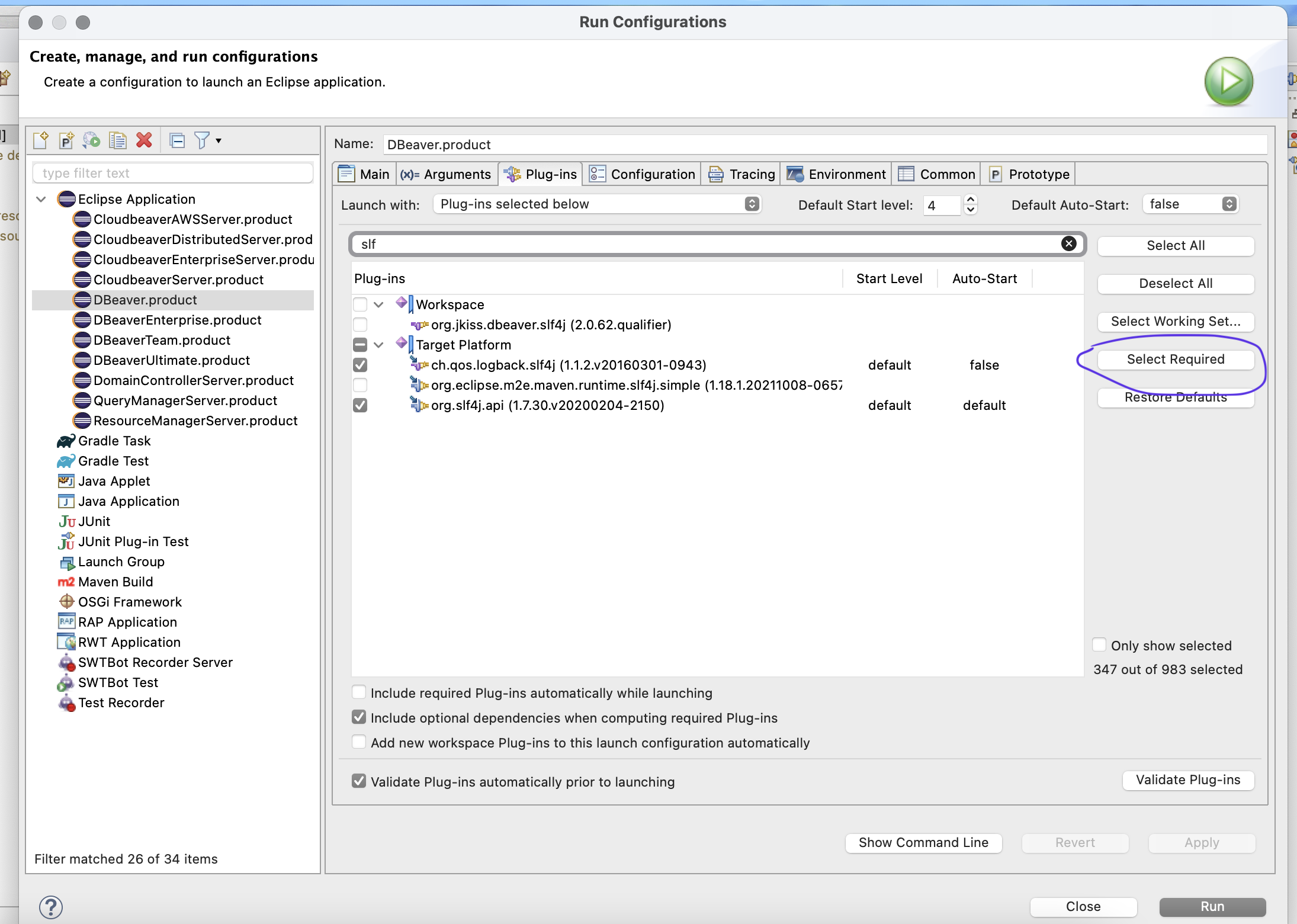Enable Include required Plug-ins automatically while launching

[358, 692]
